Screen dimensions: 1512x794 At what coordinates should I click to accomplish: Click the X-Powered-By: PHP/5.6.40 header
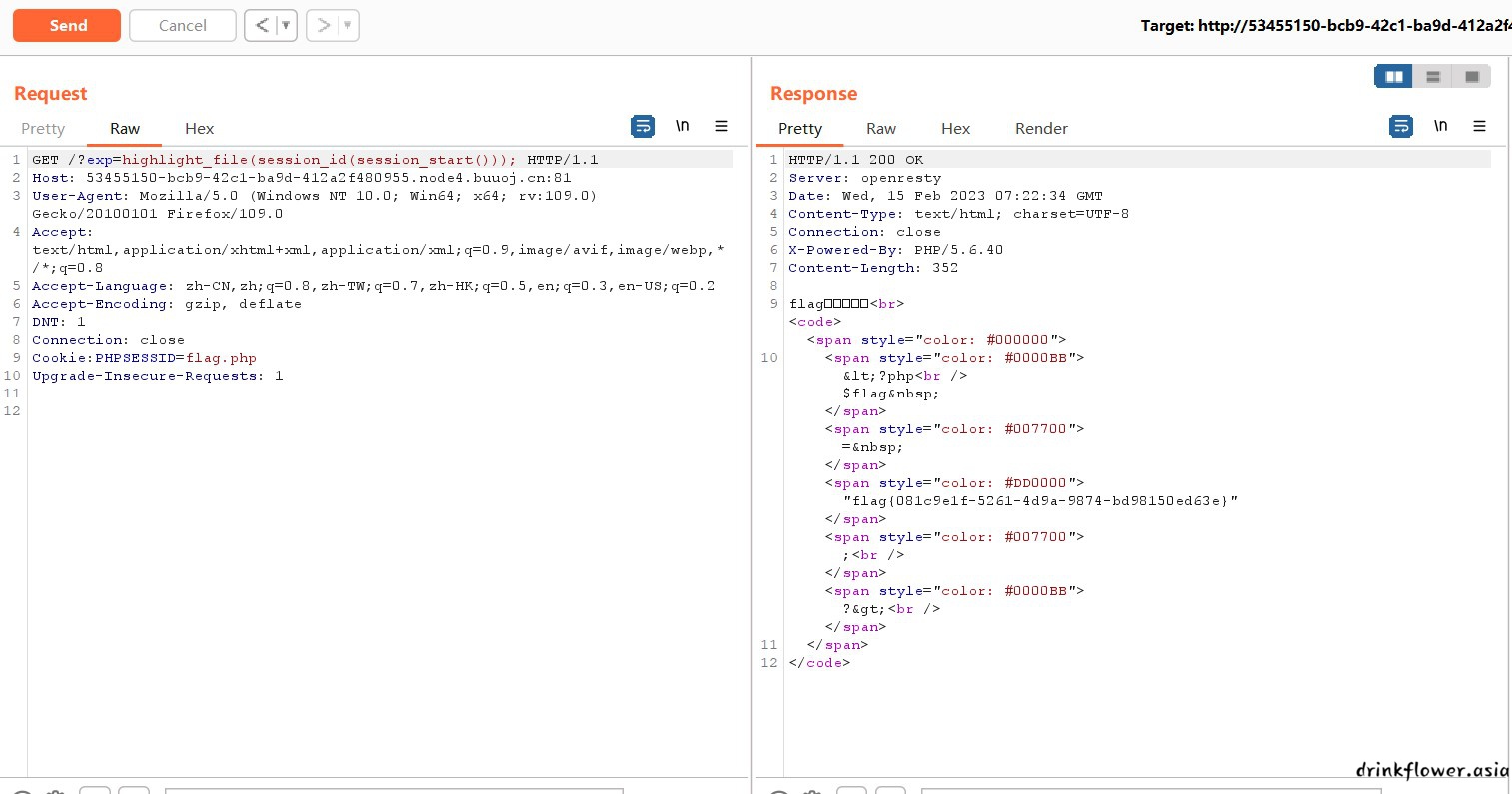(895, 249)
